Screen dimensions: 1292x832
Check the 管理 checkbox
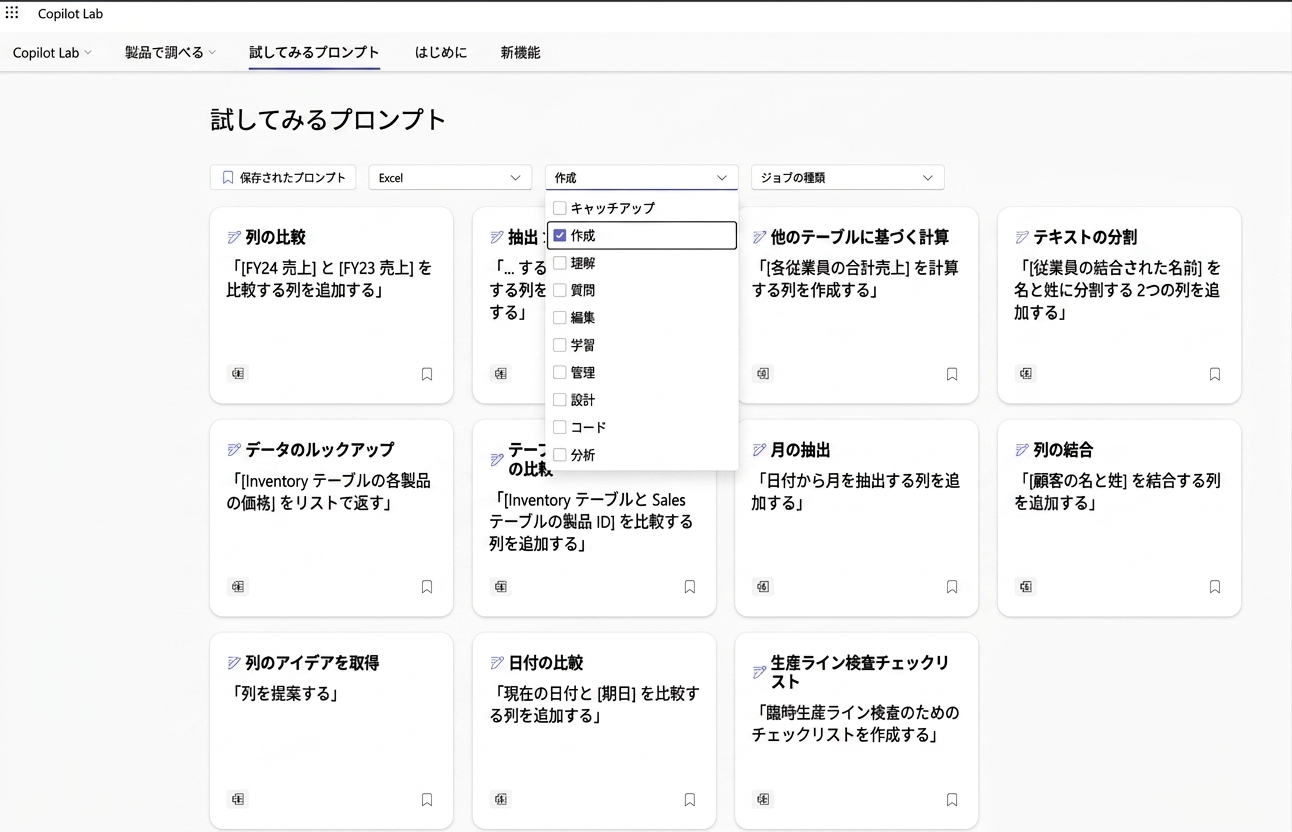pyautogui.click(x=560, y=372)
